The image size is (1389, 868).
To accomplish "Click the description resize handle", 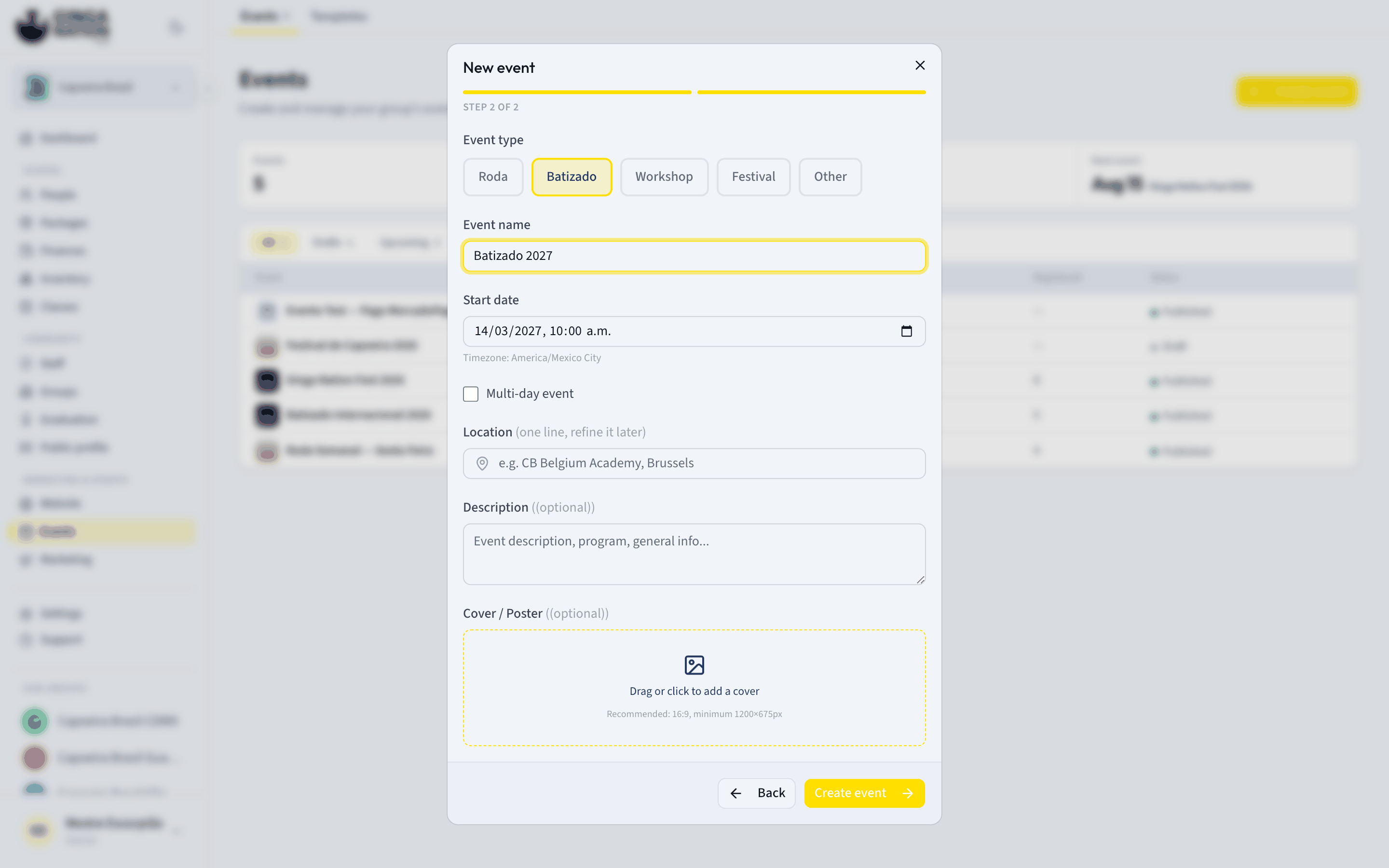I will (920, 580).
